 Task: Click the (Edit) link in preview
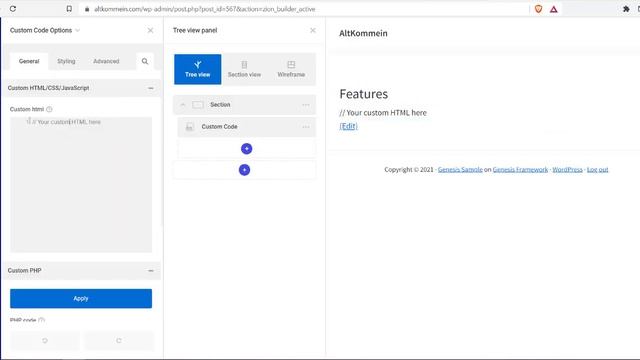click(x=349, y=126)
